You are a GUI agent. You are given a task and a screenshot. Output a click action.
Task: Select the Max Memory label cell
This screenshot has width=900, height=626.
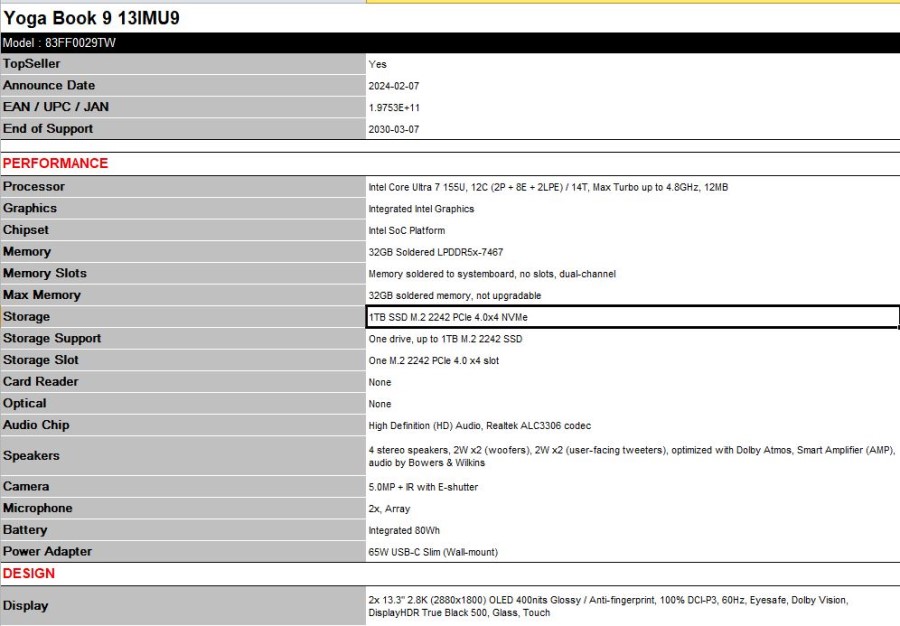(183, 295)
